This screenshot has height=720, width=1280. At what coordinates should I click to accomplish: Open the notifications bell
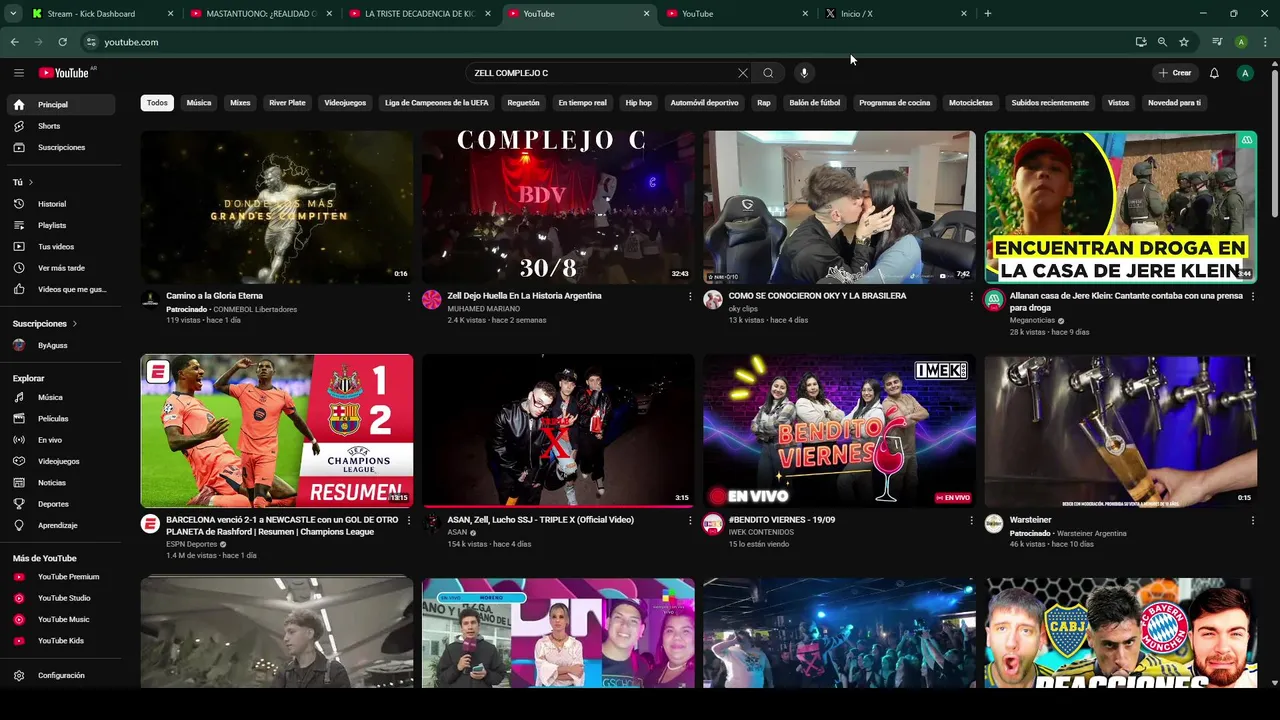click(x=1214, y=73)
